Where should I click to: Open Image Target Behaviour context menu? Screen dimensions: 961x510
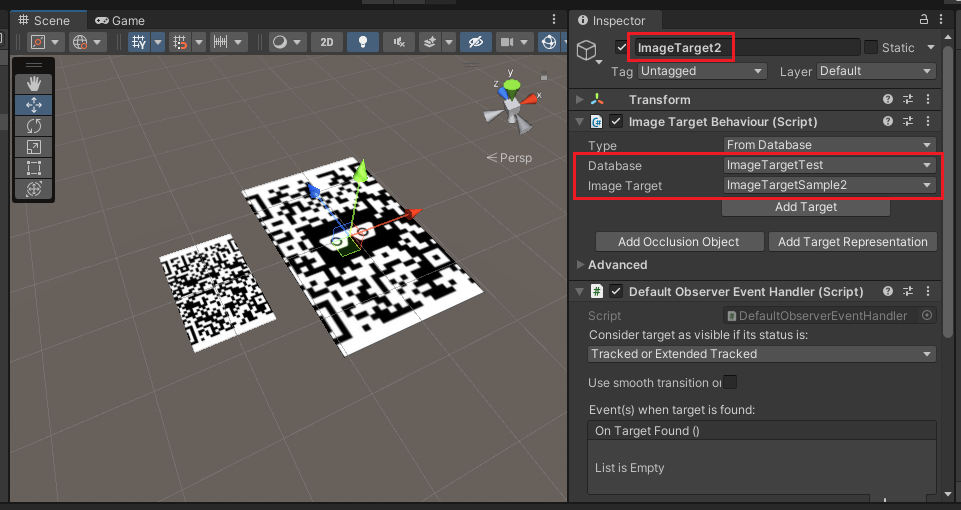click(x=928, y=121)
